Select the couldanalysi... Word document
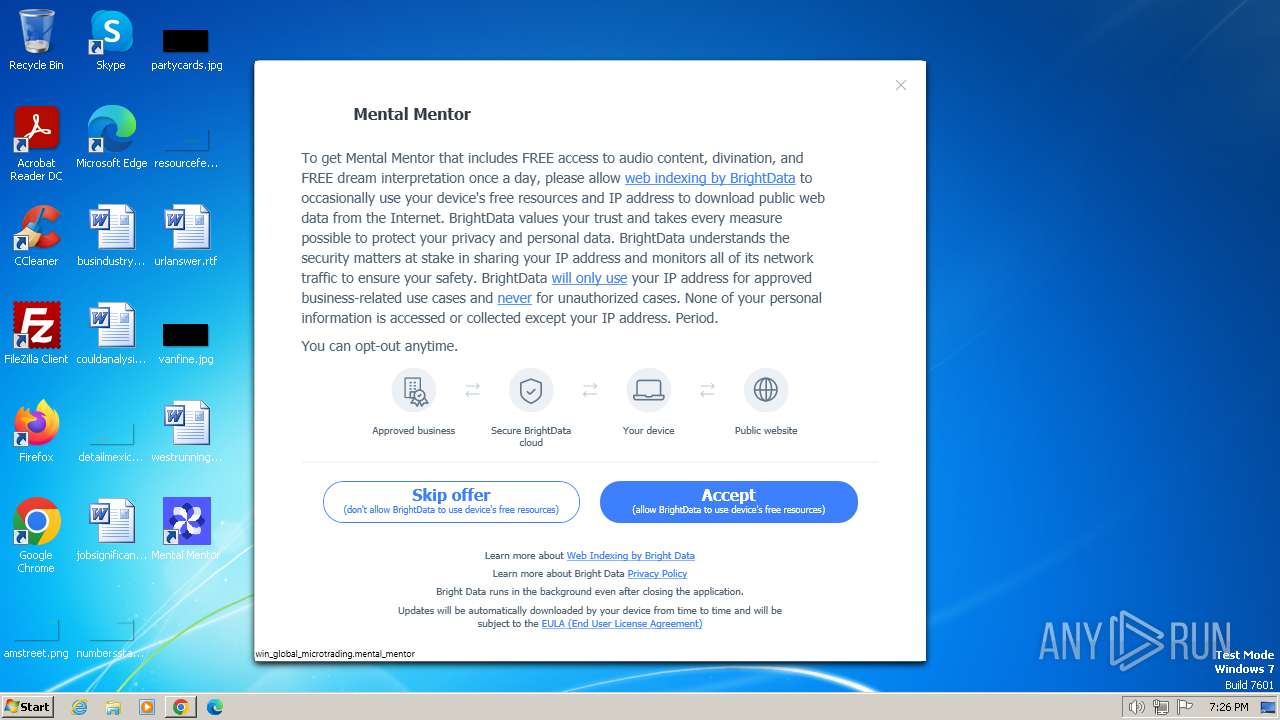This screenshot has height=720, width=1280. (111, 334)
